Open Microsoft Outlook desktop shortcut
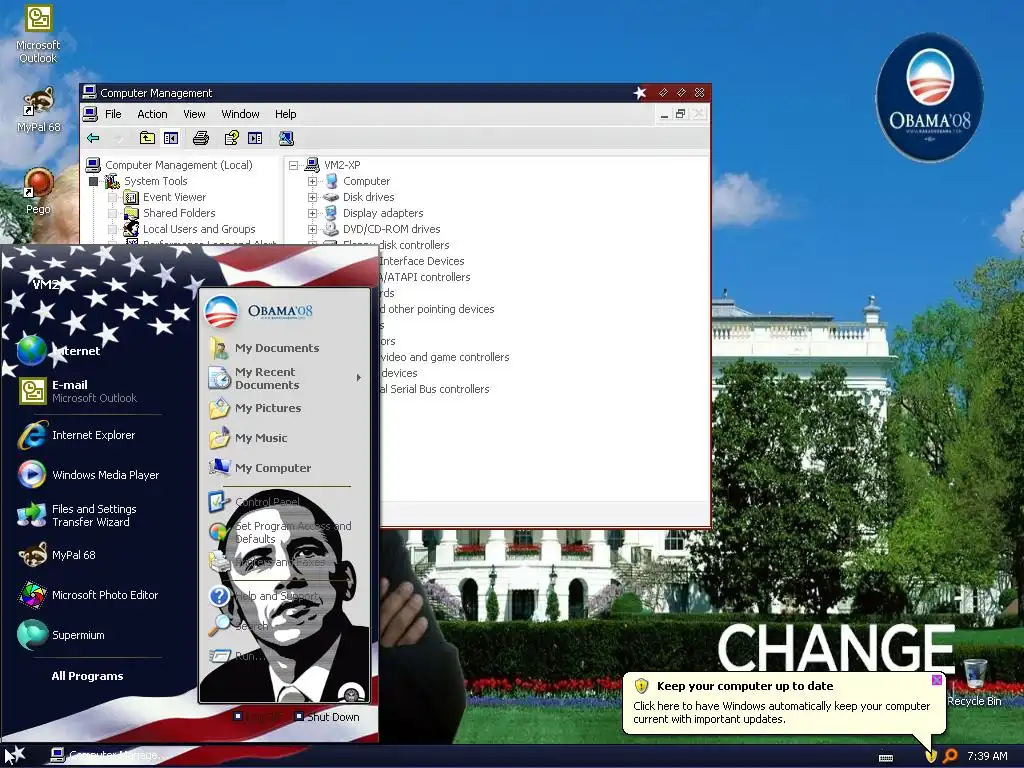1024x768 pixels. click(x=38, y=35)
